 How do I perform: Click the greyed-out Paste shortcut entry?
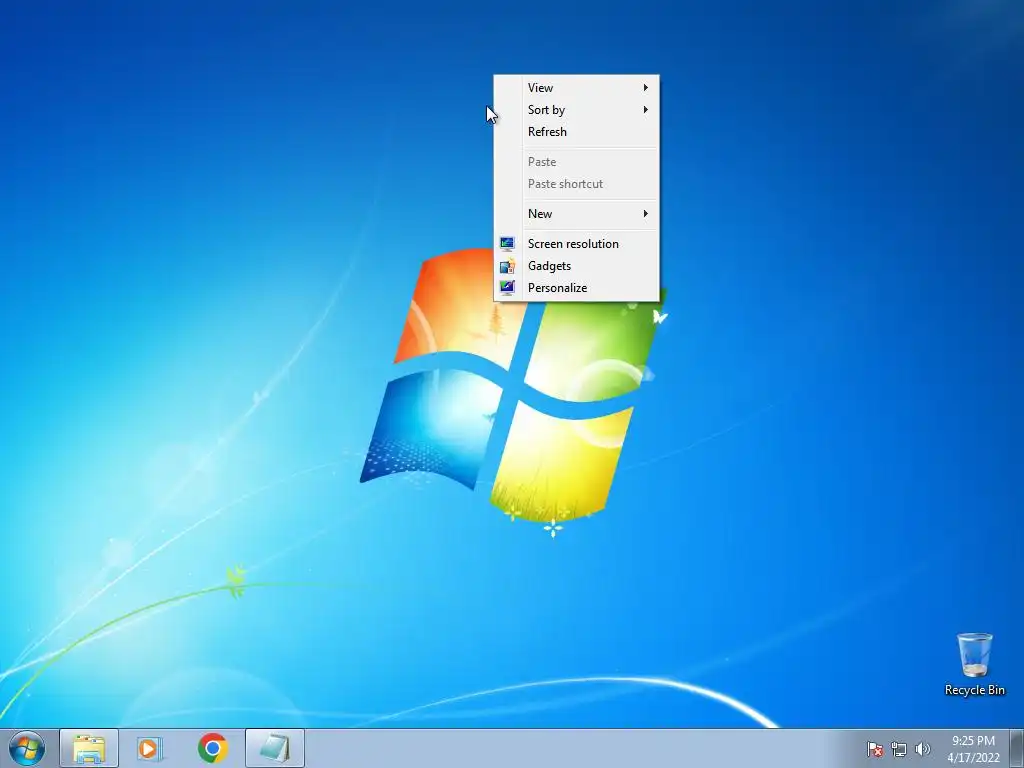[576, 184]
